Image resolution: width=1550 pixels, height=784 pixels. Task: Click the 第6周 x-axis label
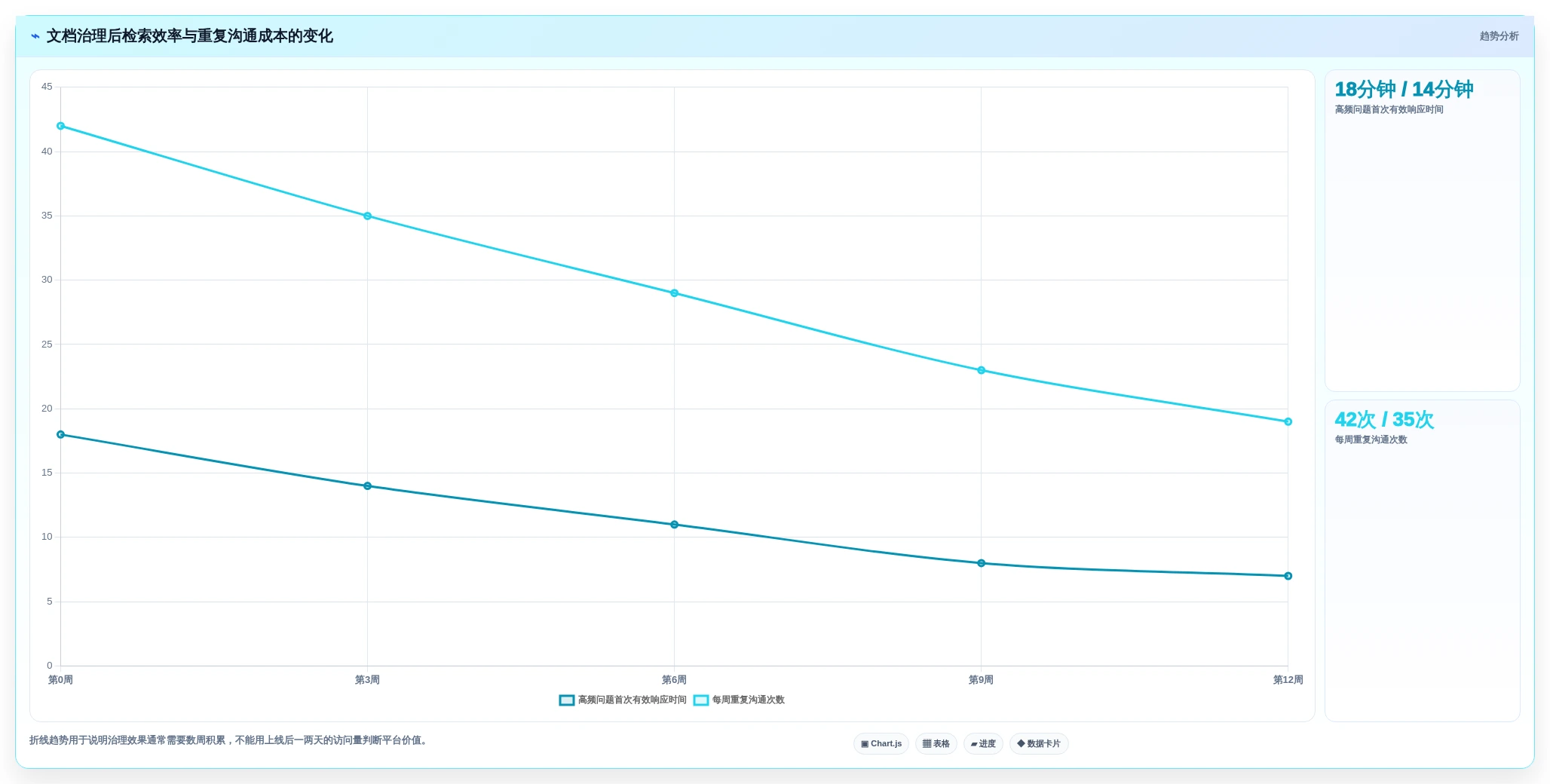(x=675, y=680)
